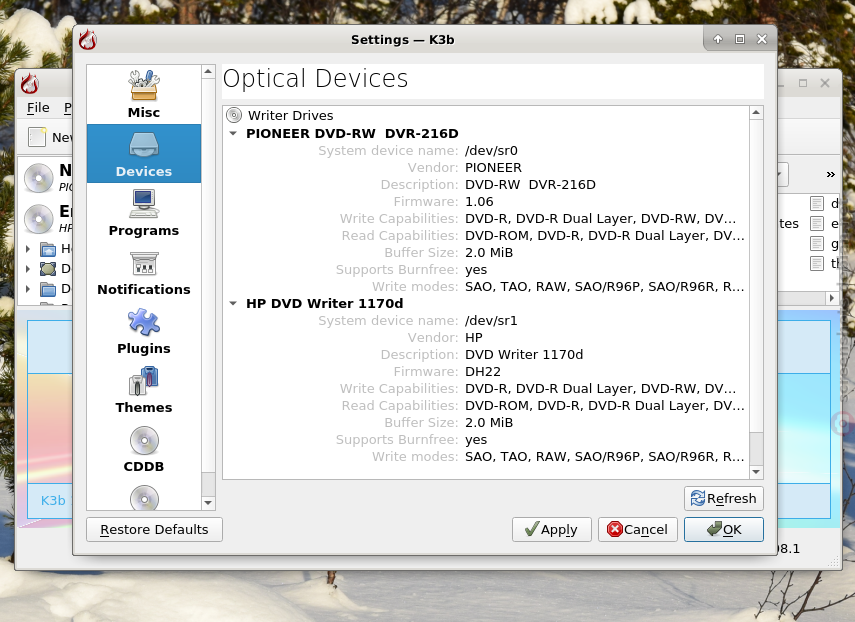855x622 pixels.
Task: Click Restore Defaults
Action: tap(154, 529)
